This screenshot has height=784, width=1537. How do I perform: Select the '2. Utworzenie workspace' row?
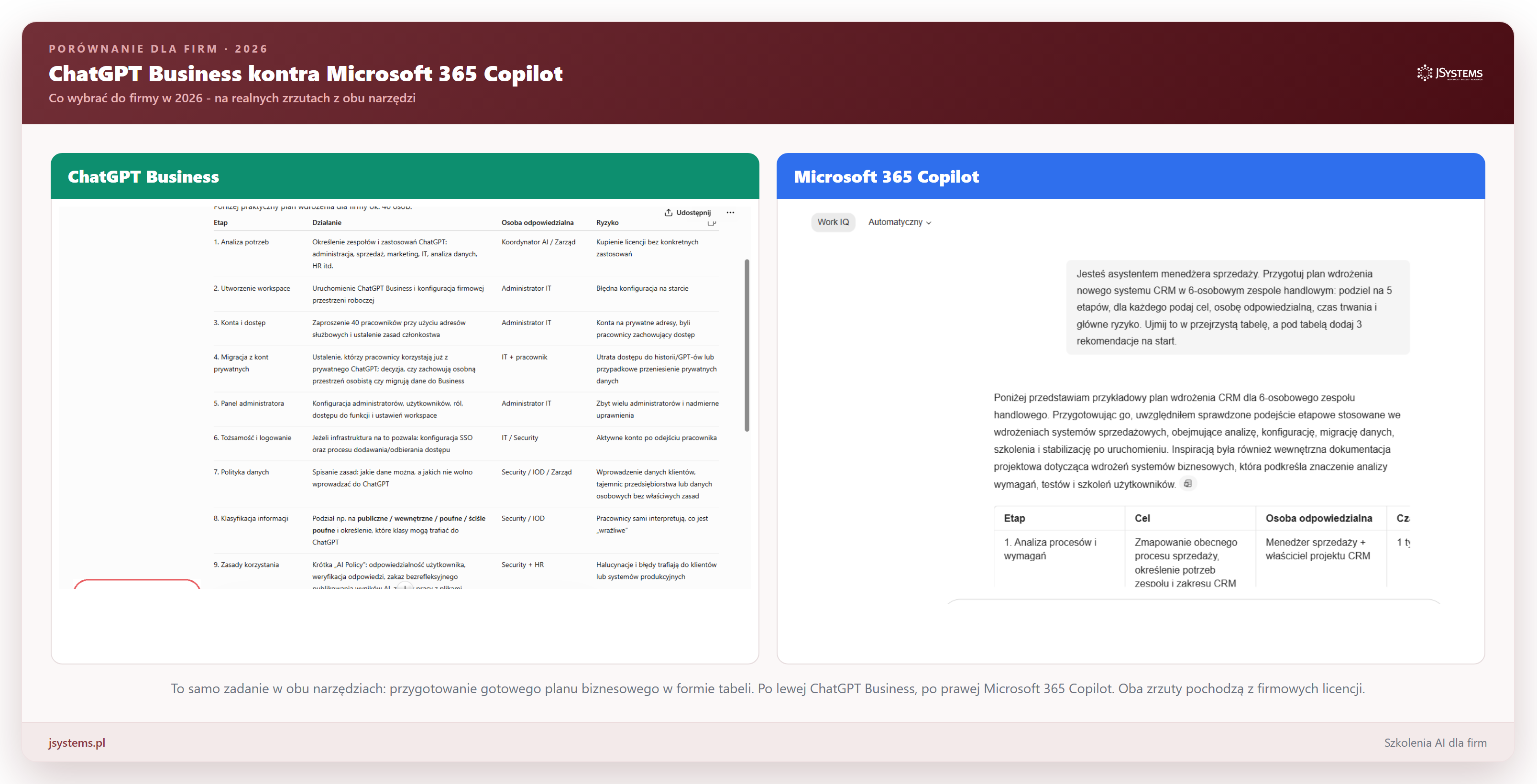tap(466, 294)
